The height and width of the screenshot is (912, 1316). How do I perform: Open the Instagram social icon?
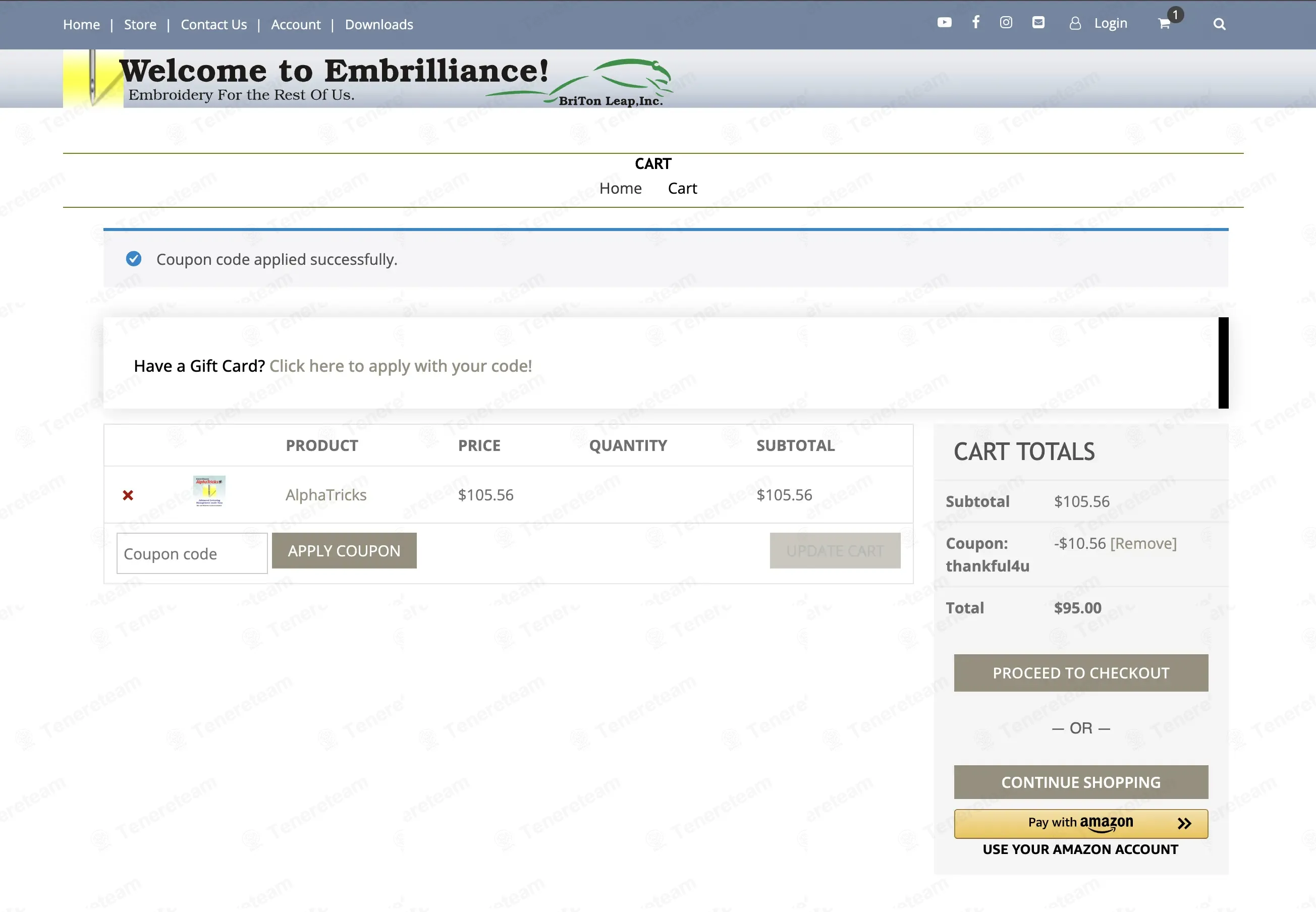(1006, 22)
